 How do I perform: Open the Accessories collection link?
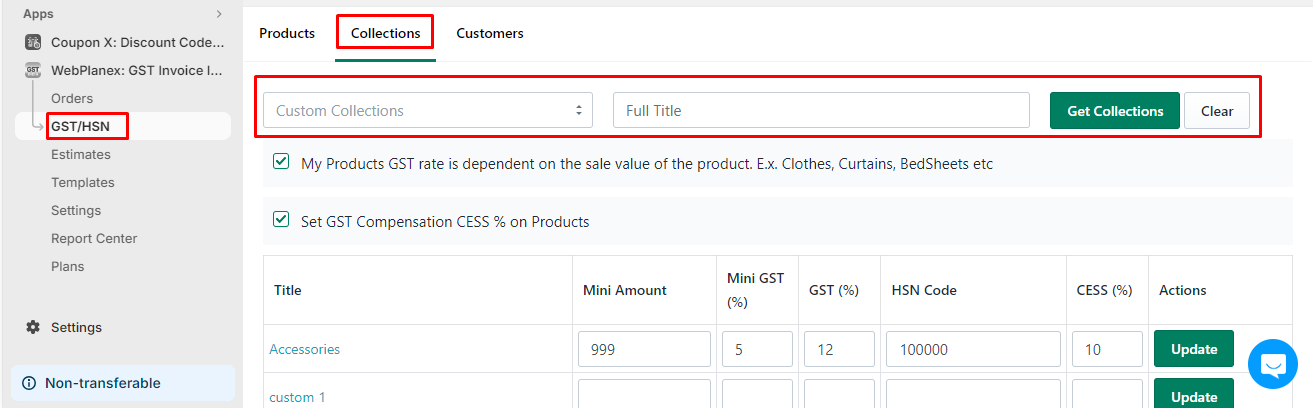305,349
